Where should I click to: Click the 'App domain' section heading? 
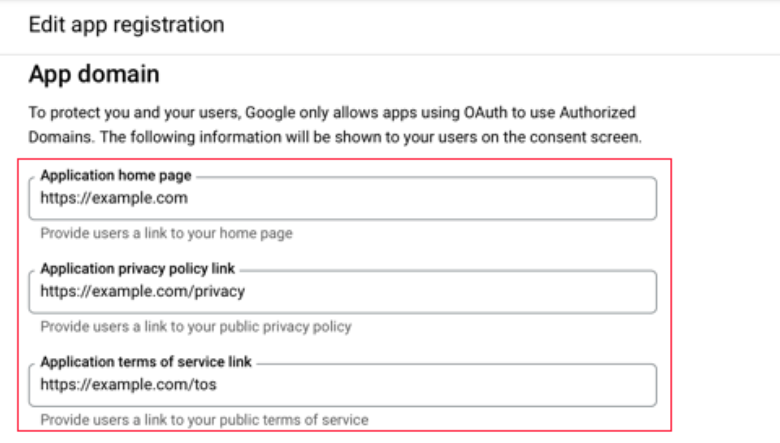click(x=93, y=75)
